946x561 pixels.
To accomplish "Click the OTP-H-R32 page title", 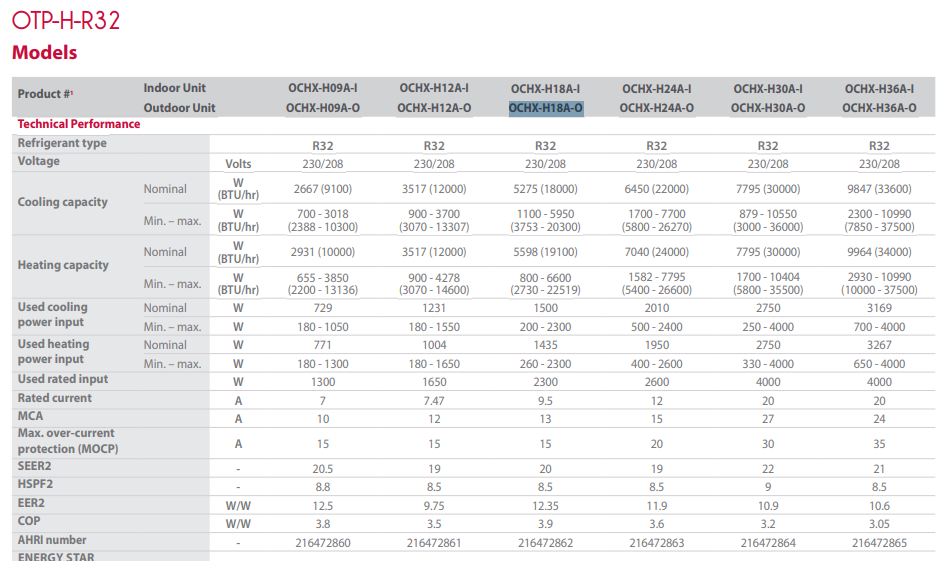I will pos(65,20).
